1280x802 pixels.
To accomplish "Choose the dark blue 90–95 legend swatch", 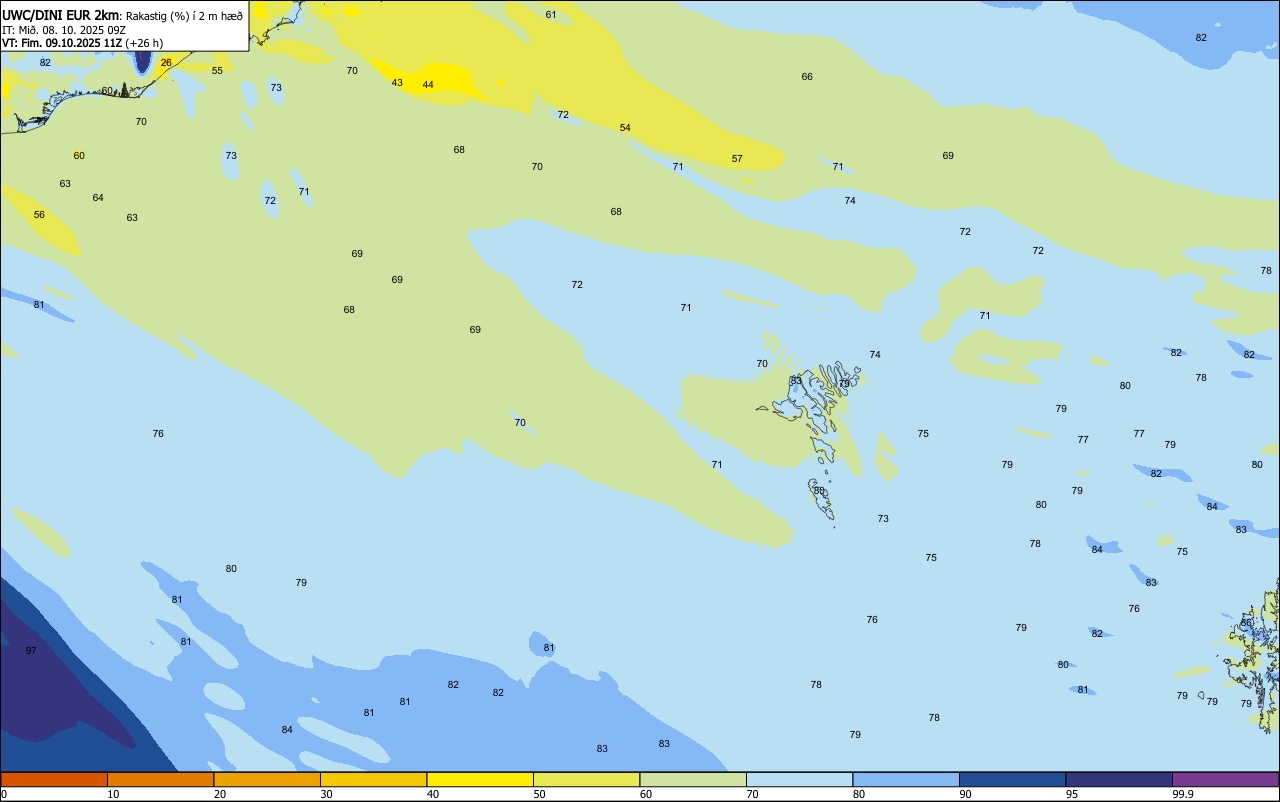I will [1012, 779].
